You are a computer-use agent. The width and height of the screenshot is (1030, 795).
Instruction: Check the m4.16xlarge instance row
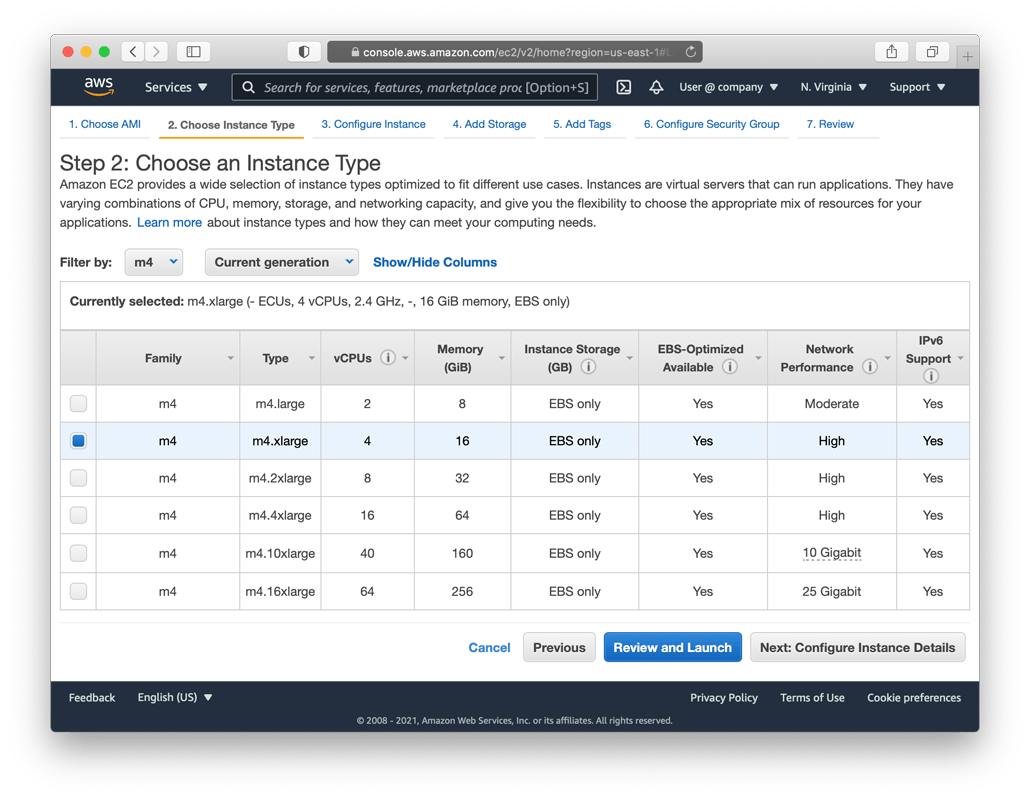click(x=78, y=591)
